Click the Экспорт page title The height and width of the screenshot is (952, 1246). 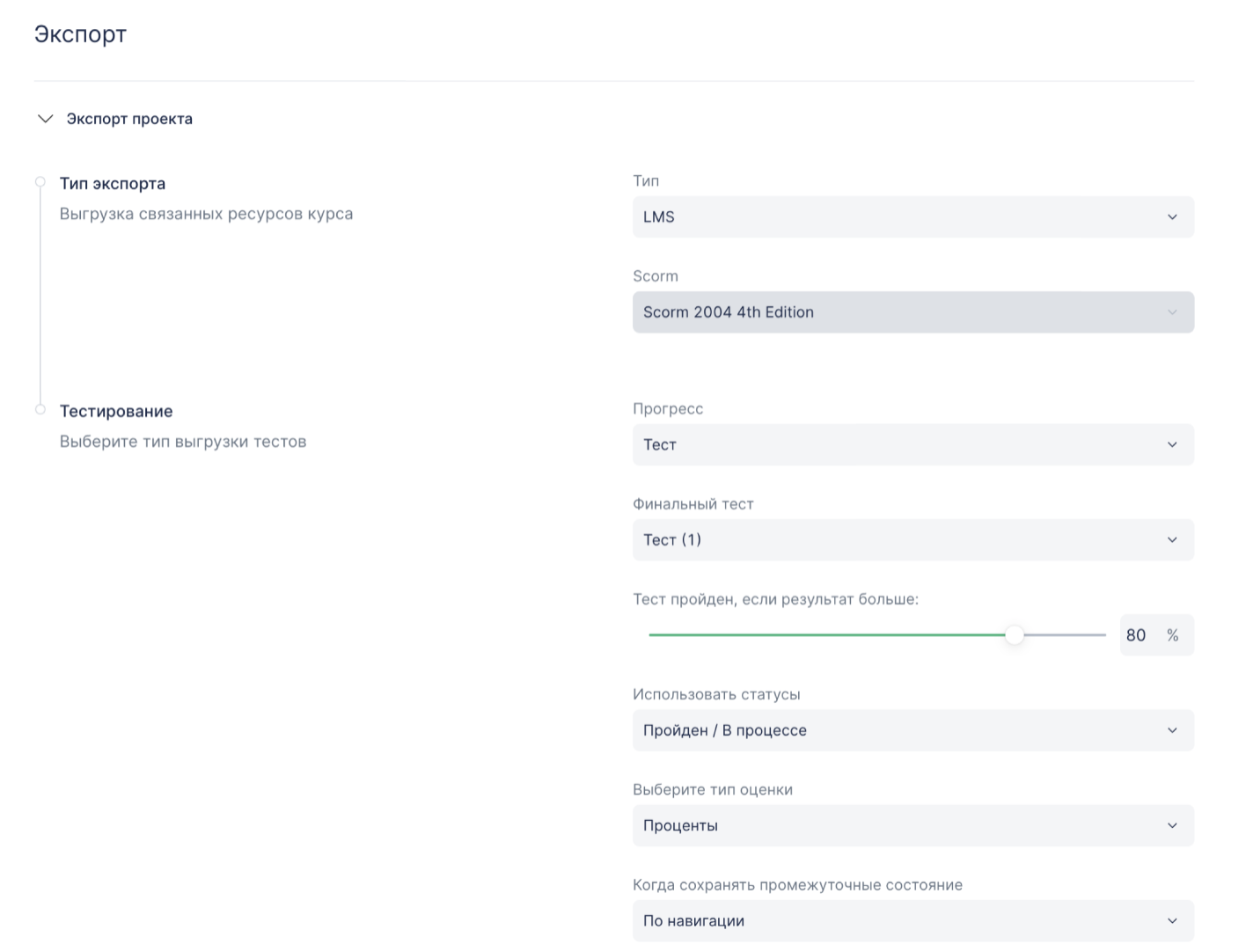tap(80, 34)
